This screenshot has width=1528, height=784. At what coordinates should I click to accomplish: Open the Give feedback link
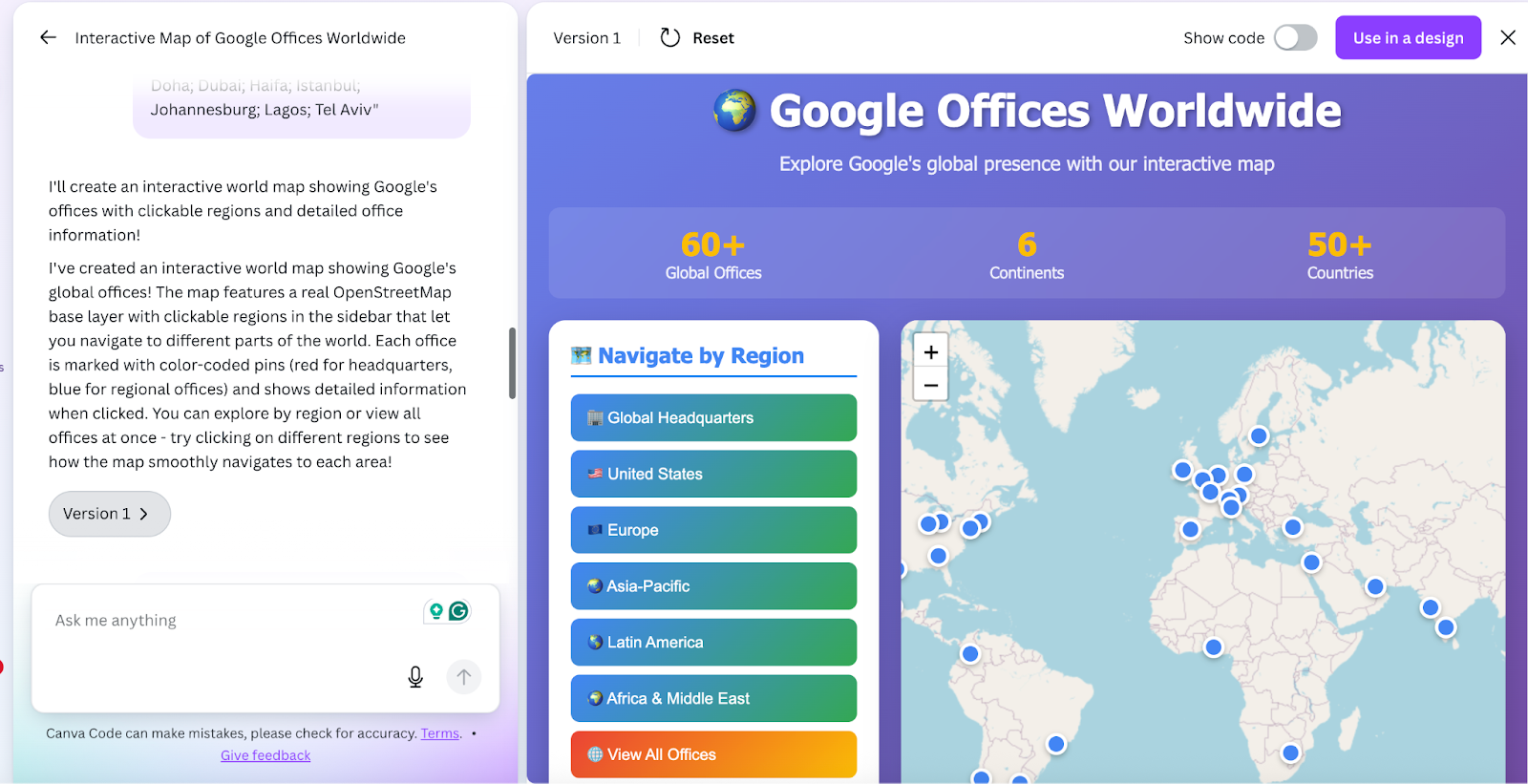click(x=265, y=755)
